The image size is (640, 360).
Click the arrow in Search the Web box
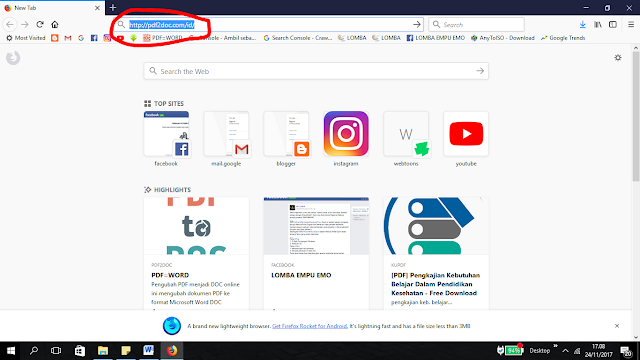click(x=480, y=71)
